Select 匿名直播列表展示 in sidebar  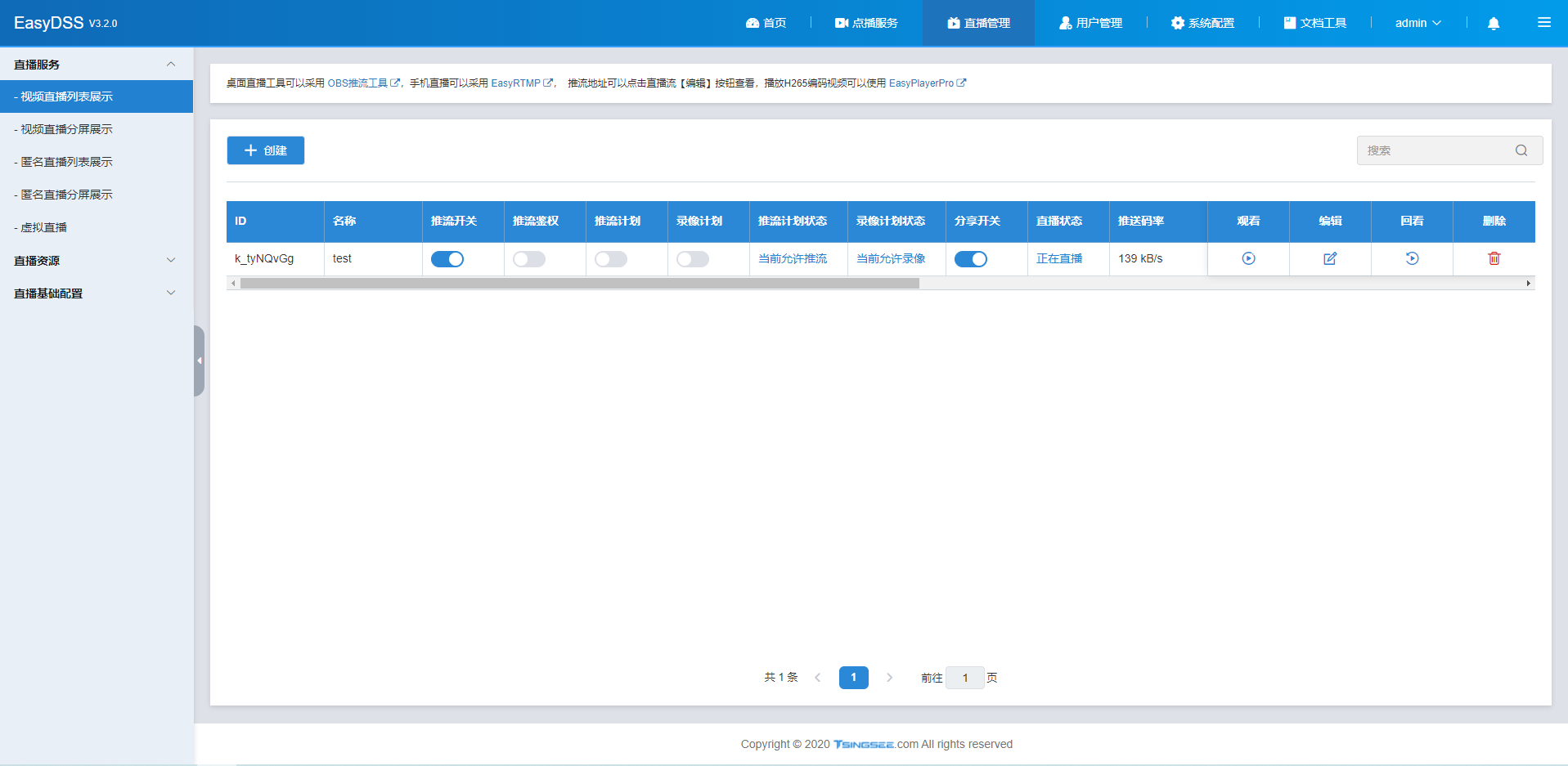pyautogui.click(x=97, y=162)
